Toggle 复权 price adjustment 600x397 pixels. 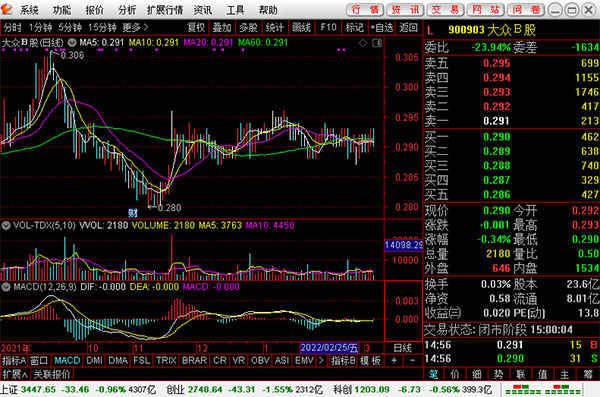coord(196,28)
